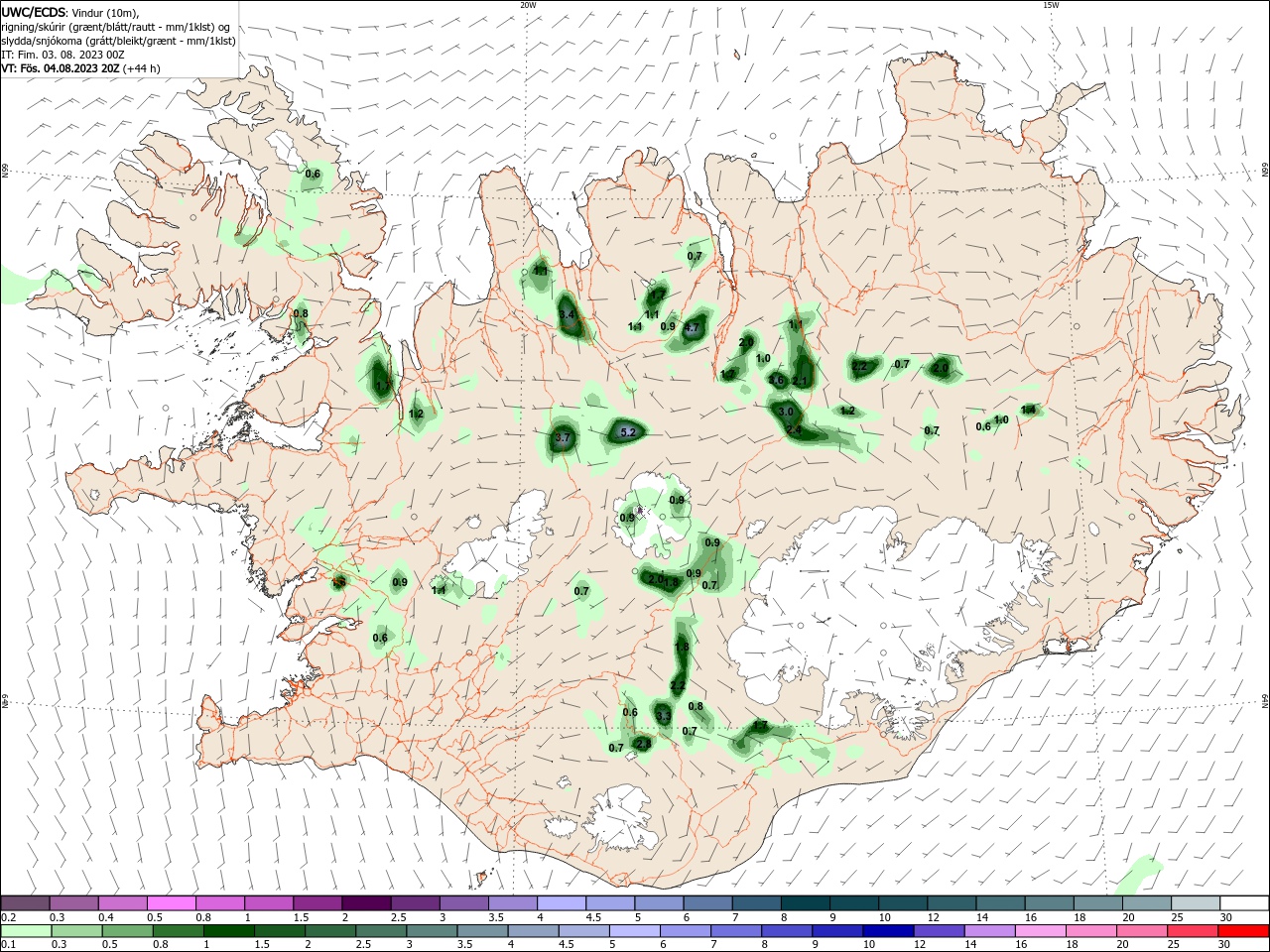Image resolution: width=1270 pixels, height=952 pixels.
Task: Click the 'VT: Fös. 04.08.2023 20Z' valid time
Action: tap(61, 68)
